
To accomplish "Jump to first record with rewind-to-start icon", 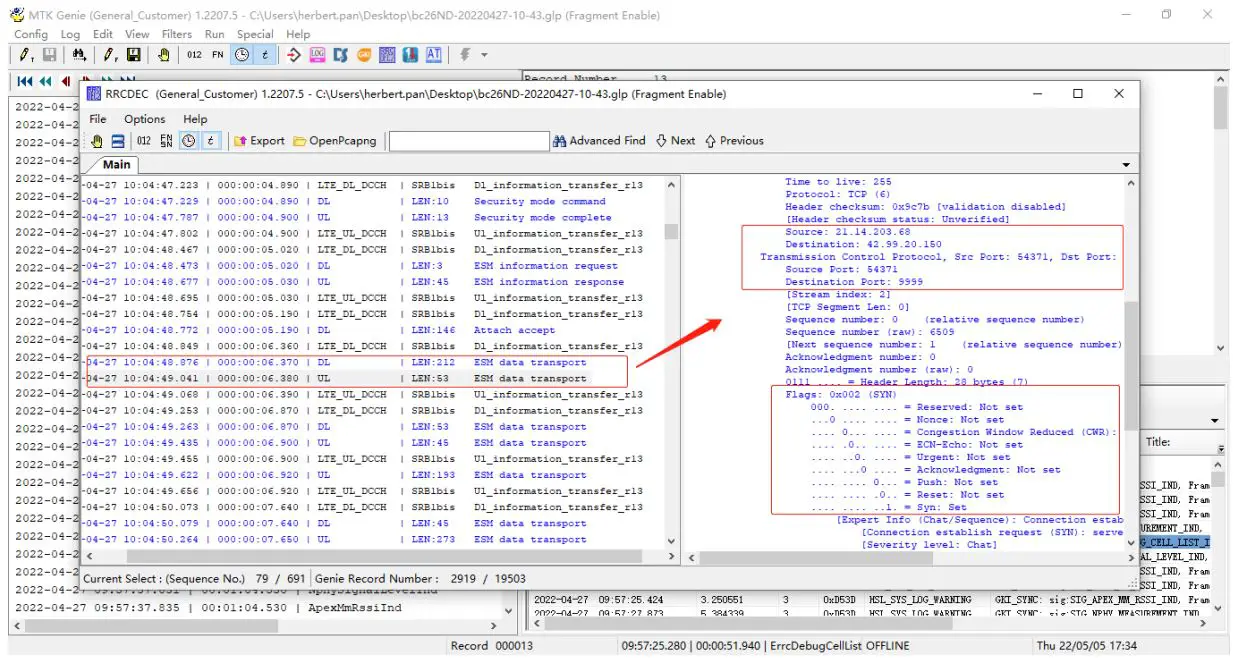I will point(24,82).
